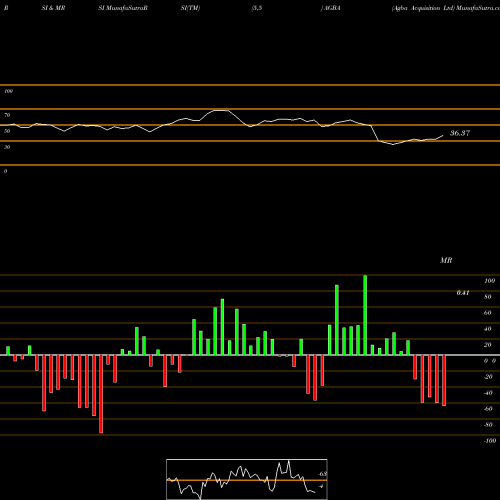Image resolution: width=500 pixels, height=500 pixels.
Task: Click the MR axis -40 label
Action: [488, 393]
